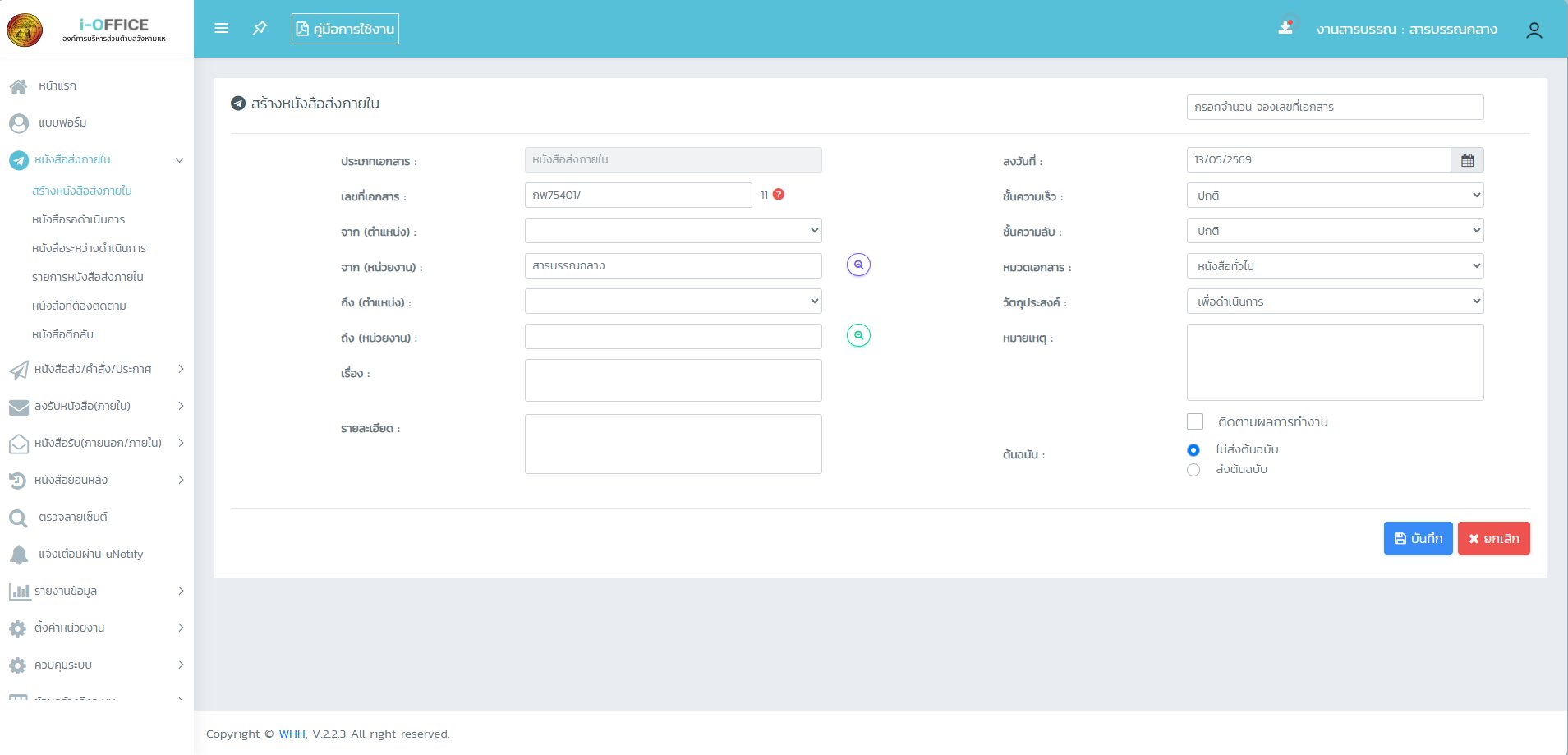The image size is (1568, 755).
Task: Select the ไม่ส่งต้นฉบับ radio option
Action: point(1193,450)
